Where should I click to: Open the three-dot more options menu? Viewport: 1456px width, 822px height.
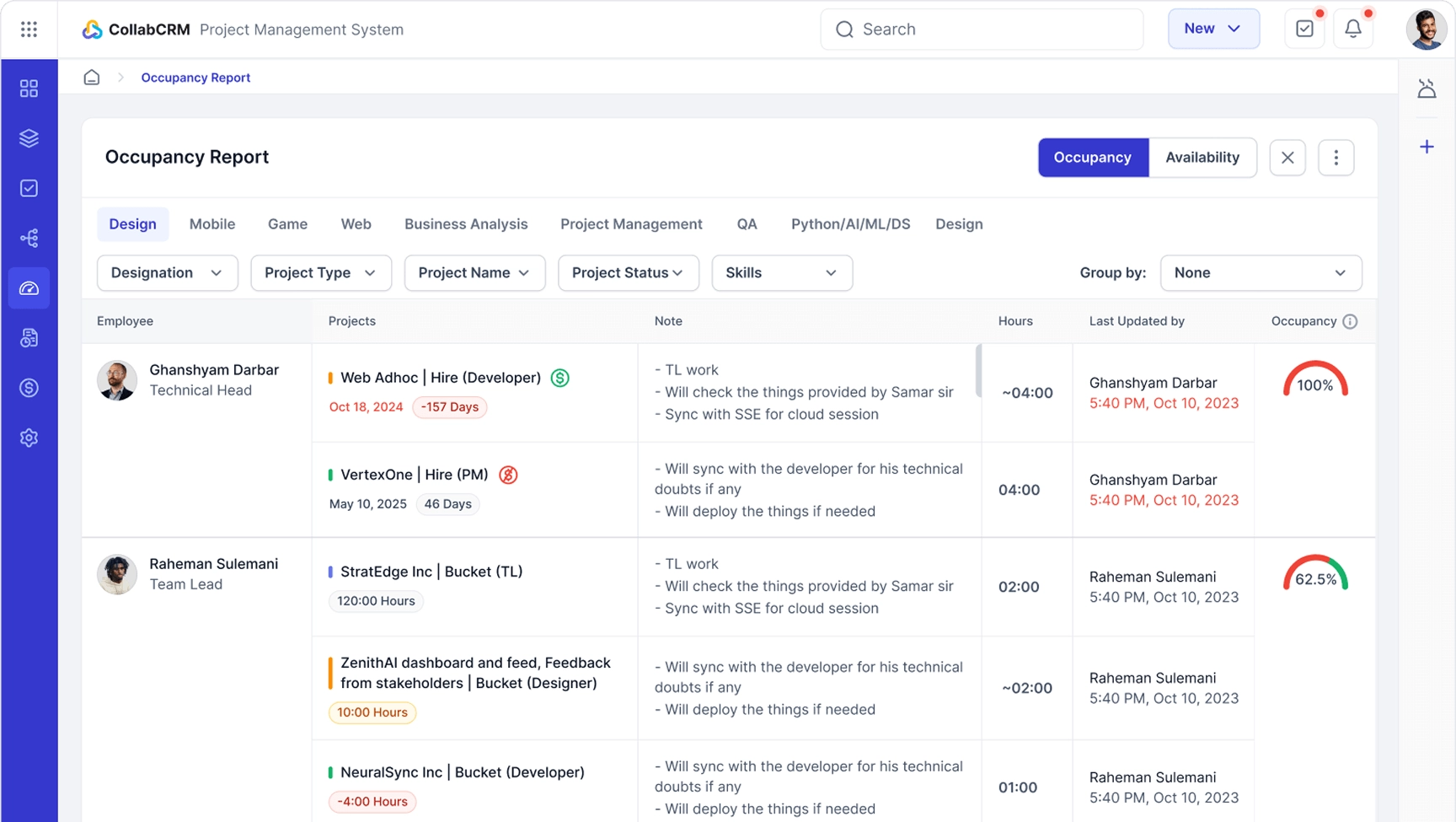pos(1336,158)
